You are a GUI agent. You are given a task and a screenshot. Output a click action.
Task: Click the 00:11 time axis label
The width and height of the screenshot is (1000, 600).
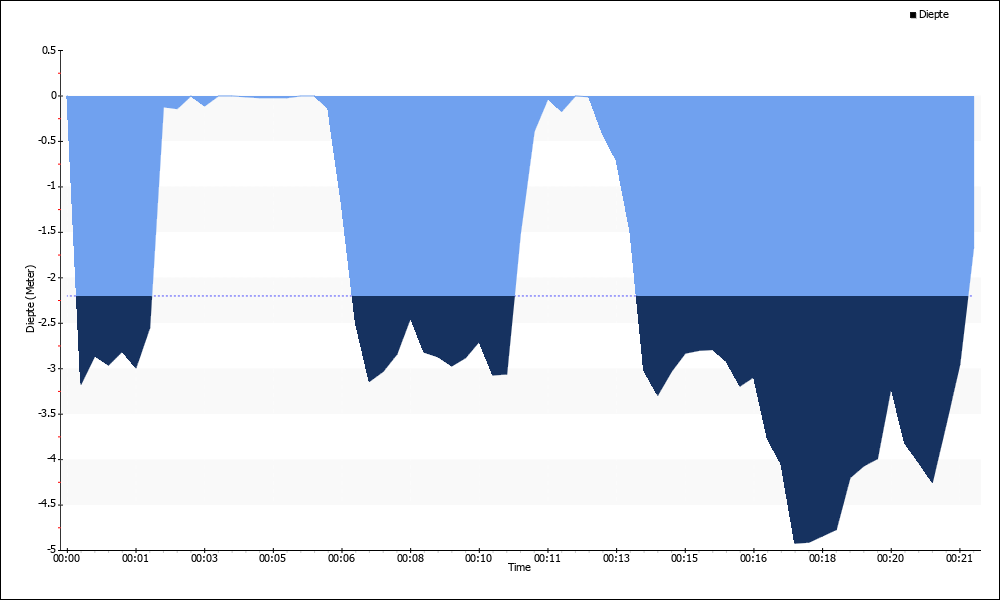547,559
